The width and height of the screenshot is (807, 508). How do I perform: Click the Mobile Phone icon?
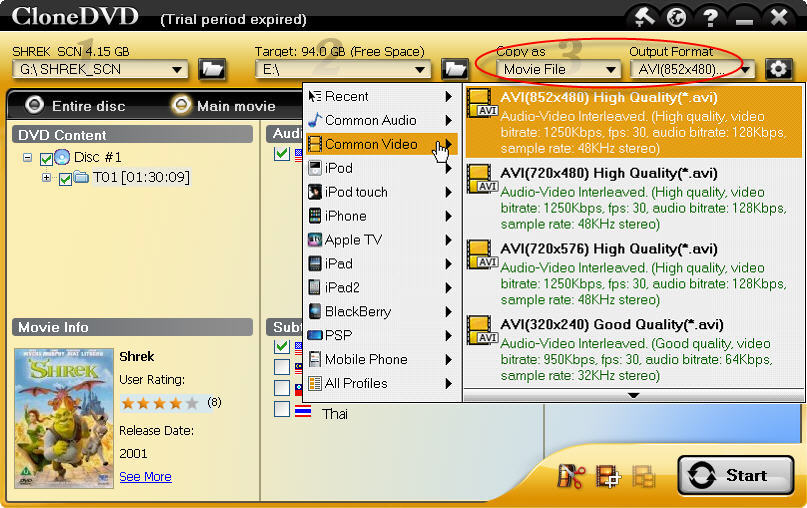click(315, 359)
